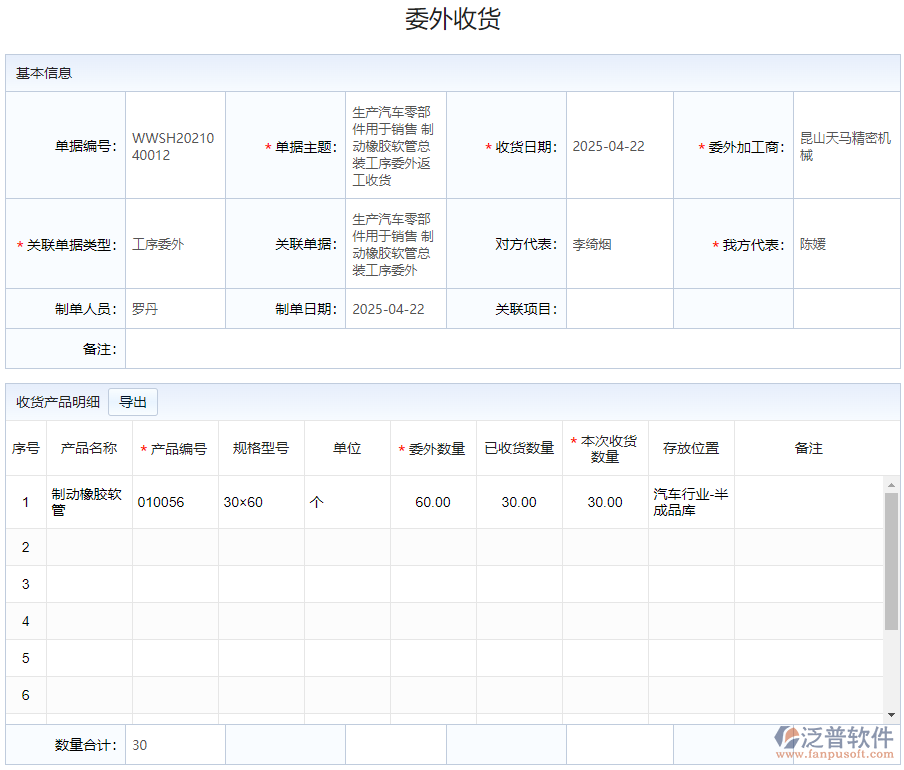This screenshot has width=904, height=770.
Task: Click the 基本信息 section header
Action: click(44, 73)
